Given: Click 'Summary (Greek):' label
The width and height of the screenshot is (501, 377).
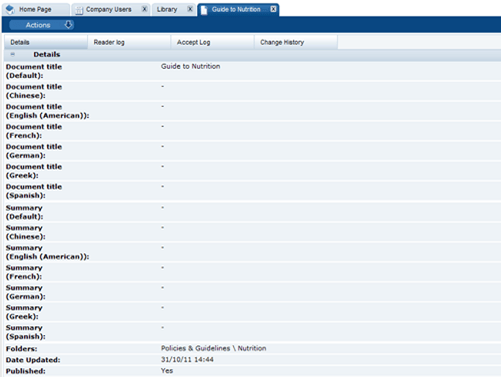Looking at the screenshot, I should [x=24, y=312].
